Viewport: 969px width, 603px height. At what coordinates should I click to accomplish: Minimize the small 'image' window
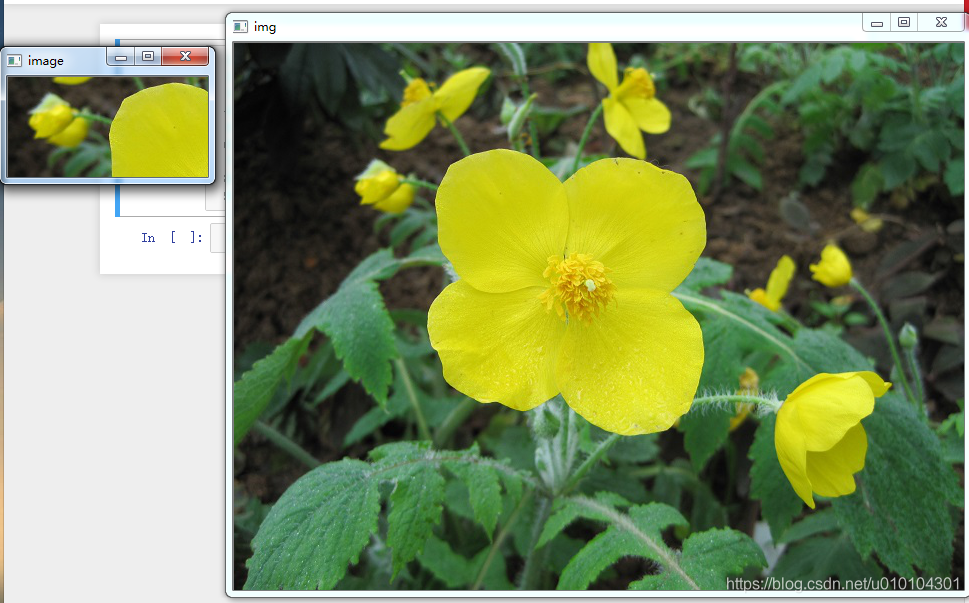[x=121, y=57]
